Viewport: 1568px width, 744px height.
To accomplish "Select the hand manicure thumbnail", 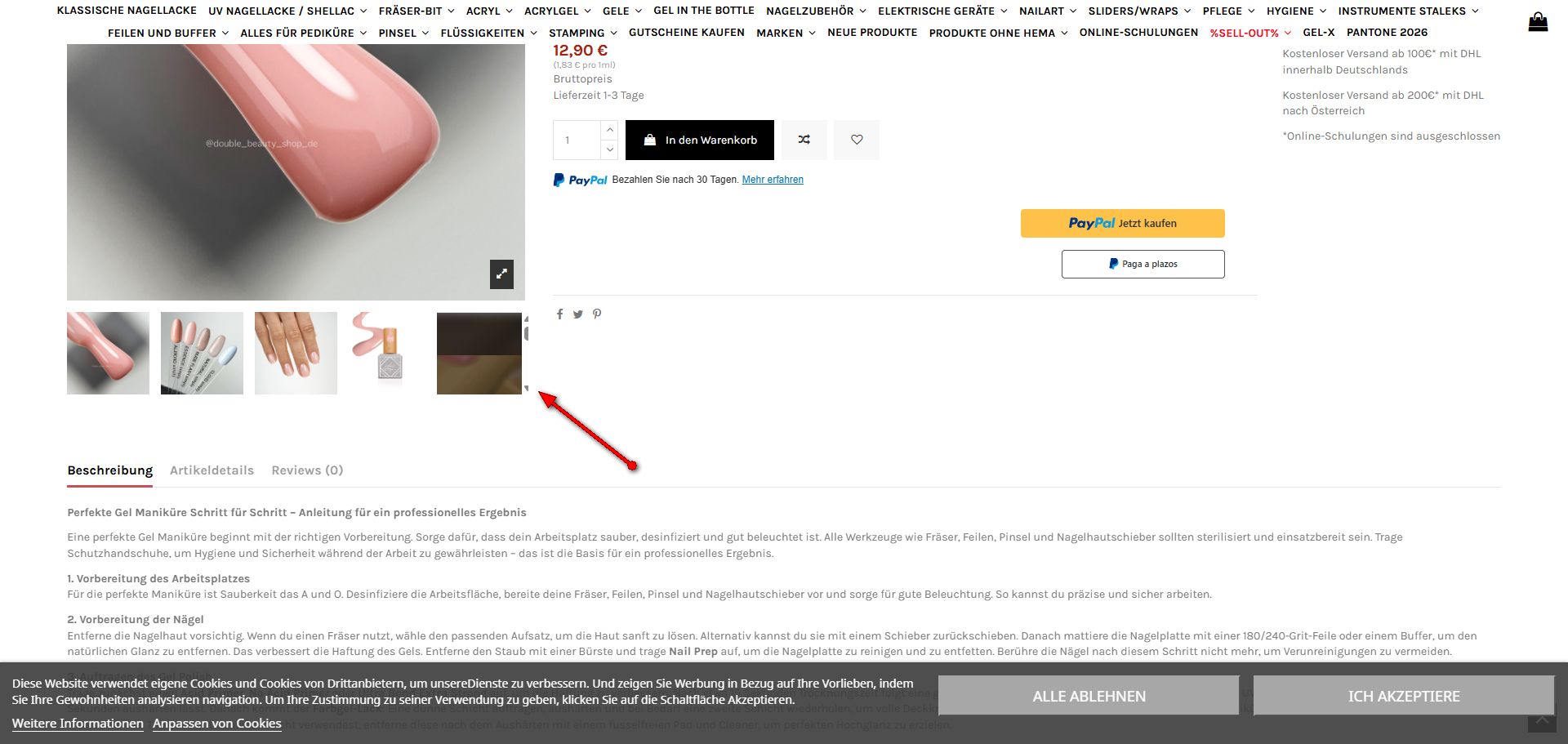I will coord(296,353).
